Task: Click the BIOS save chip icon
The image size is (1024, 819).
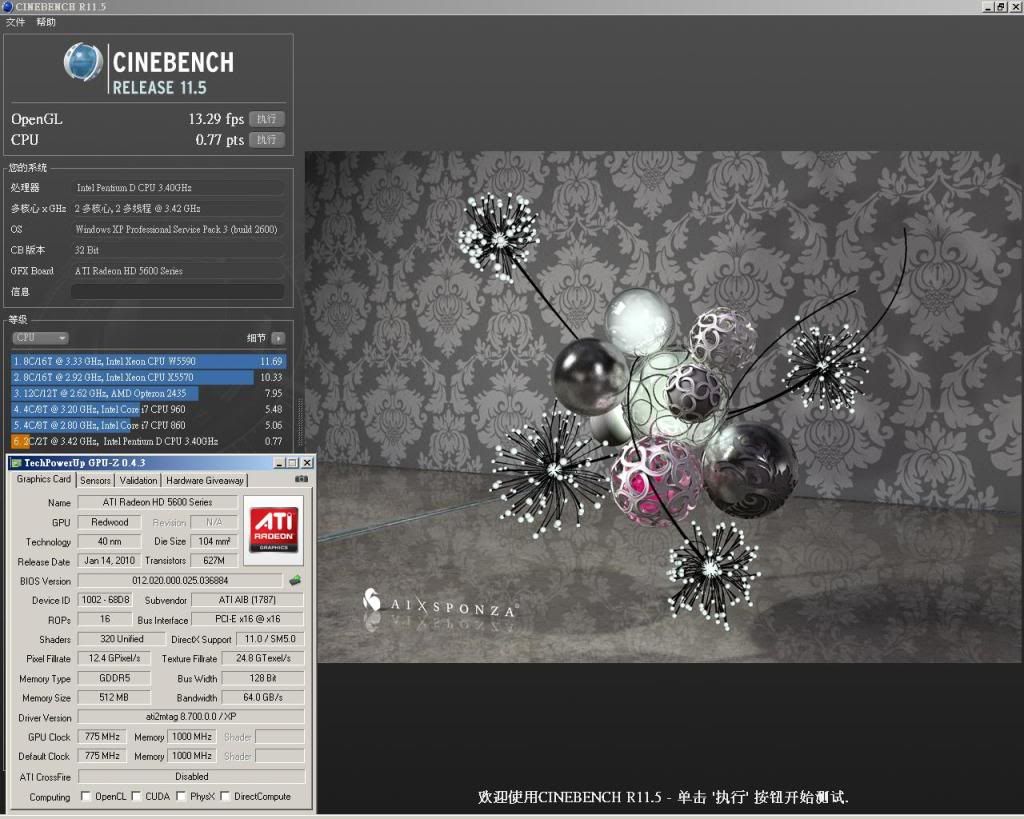Action: [295, 580]
